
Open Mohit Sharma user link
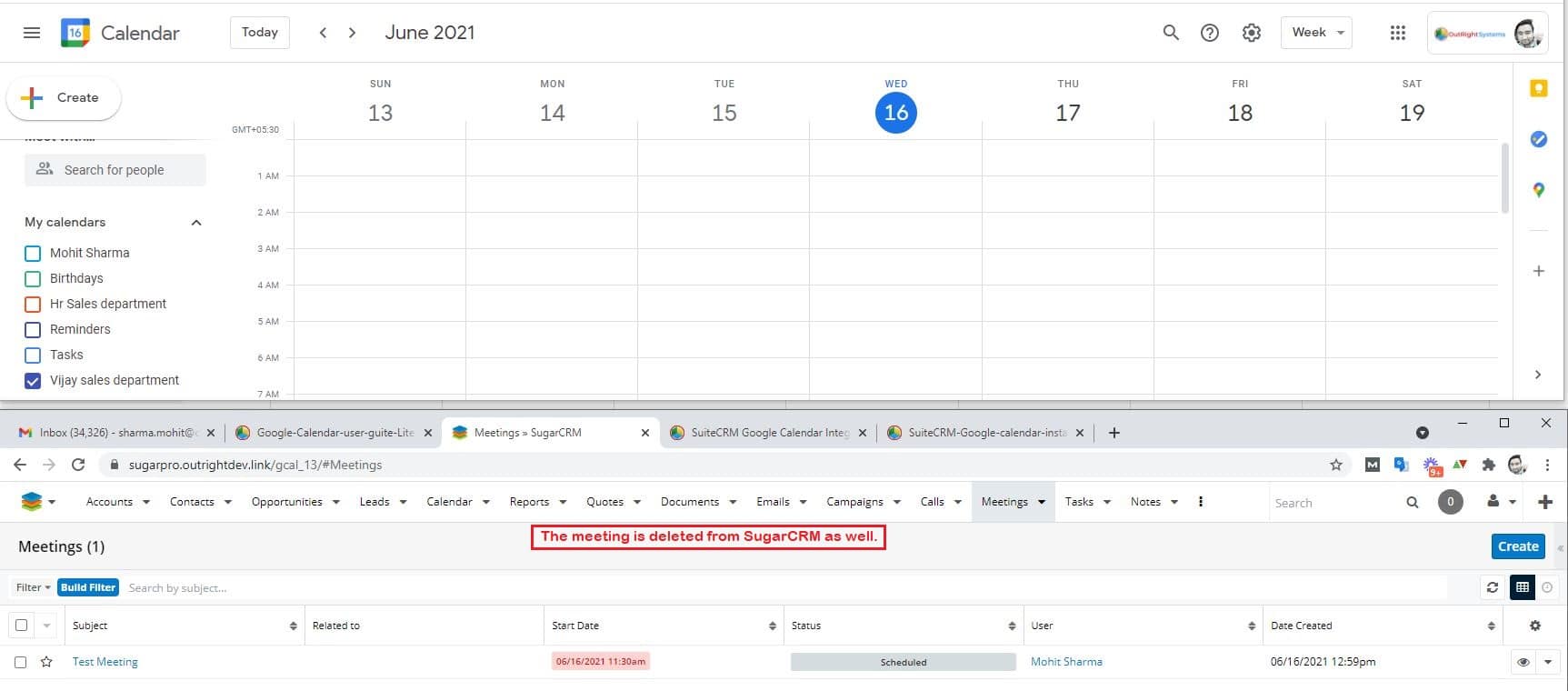(x=1066, y=662)
